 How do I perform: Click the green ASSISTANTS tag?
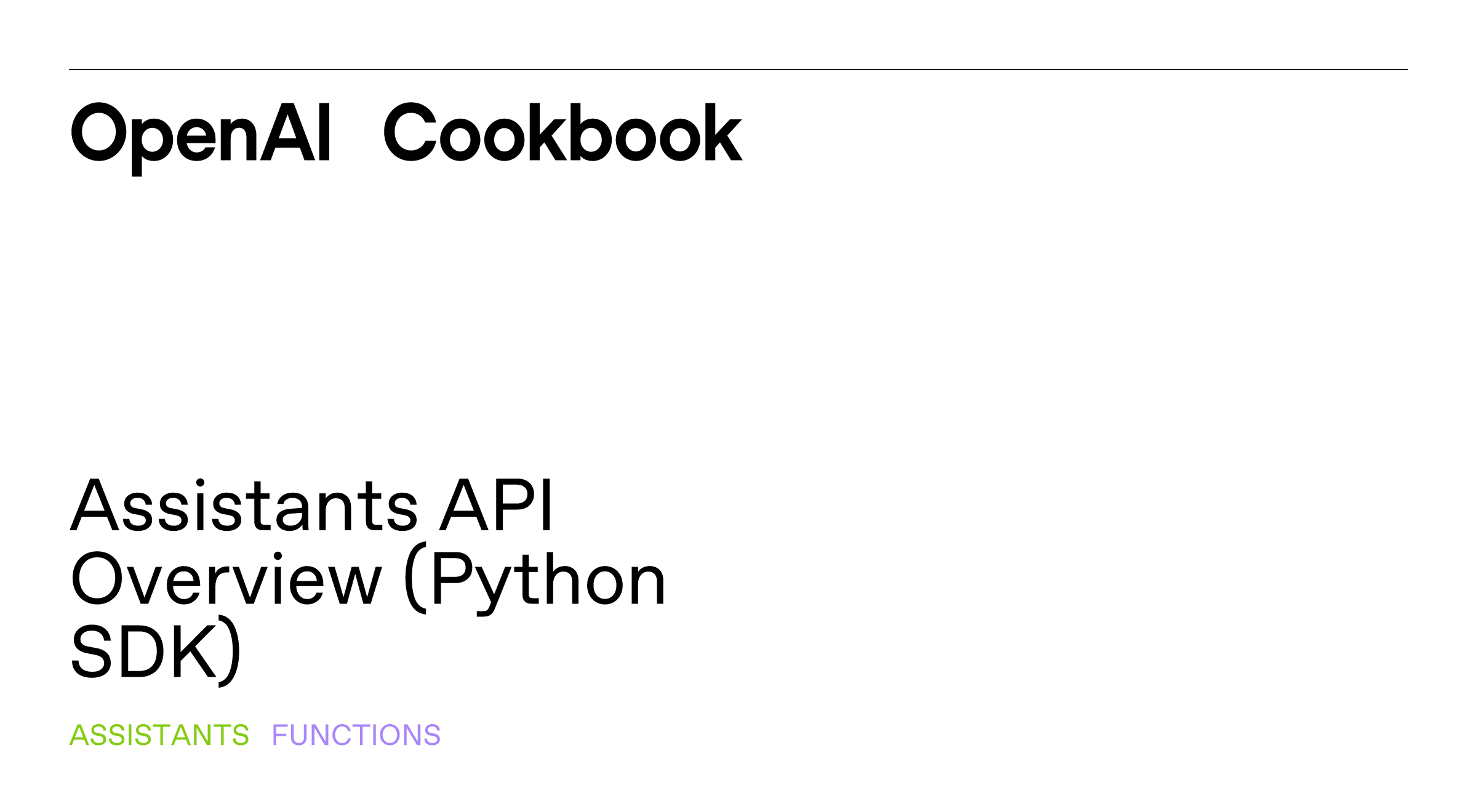pos(159,735)
